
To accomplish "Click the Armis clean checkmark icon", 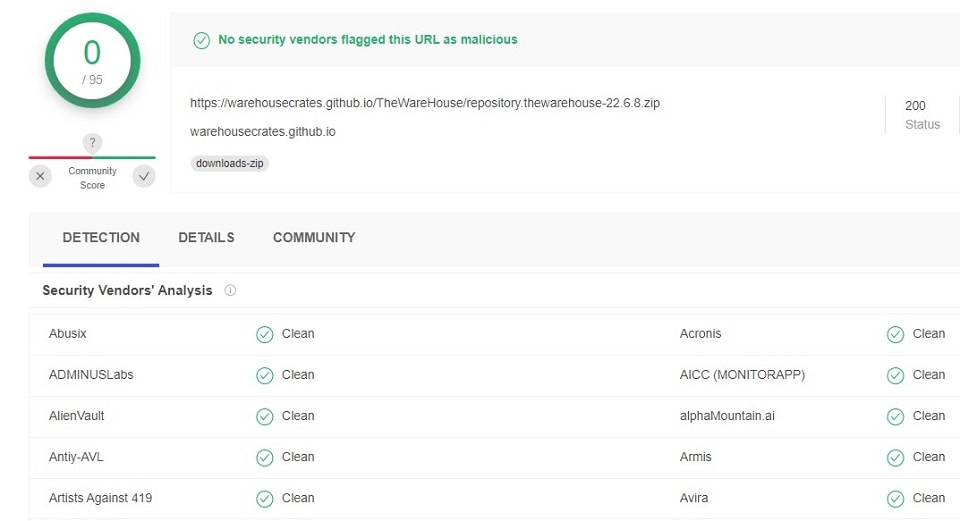I will coord(896,457).
